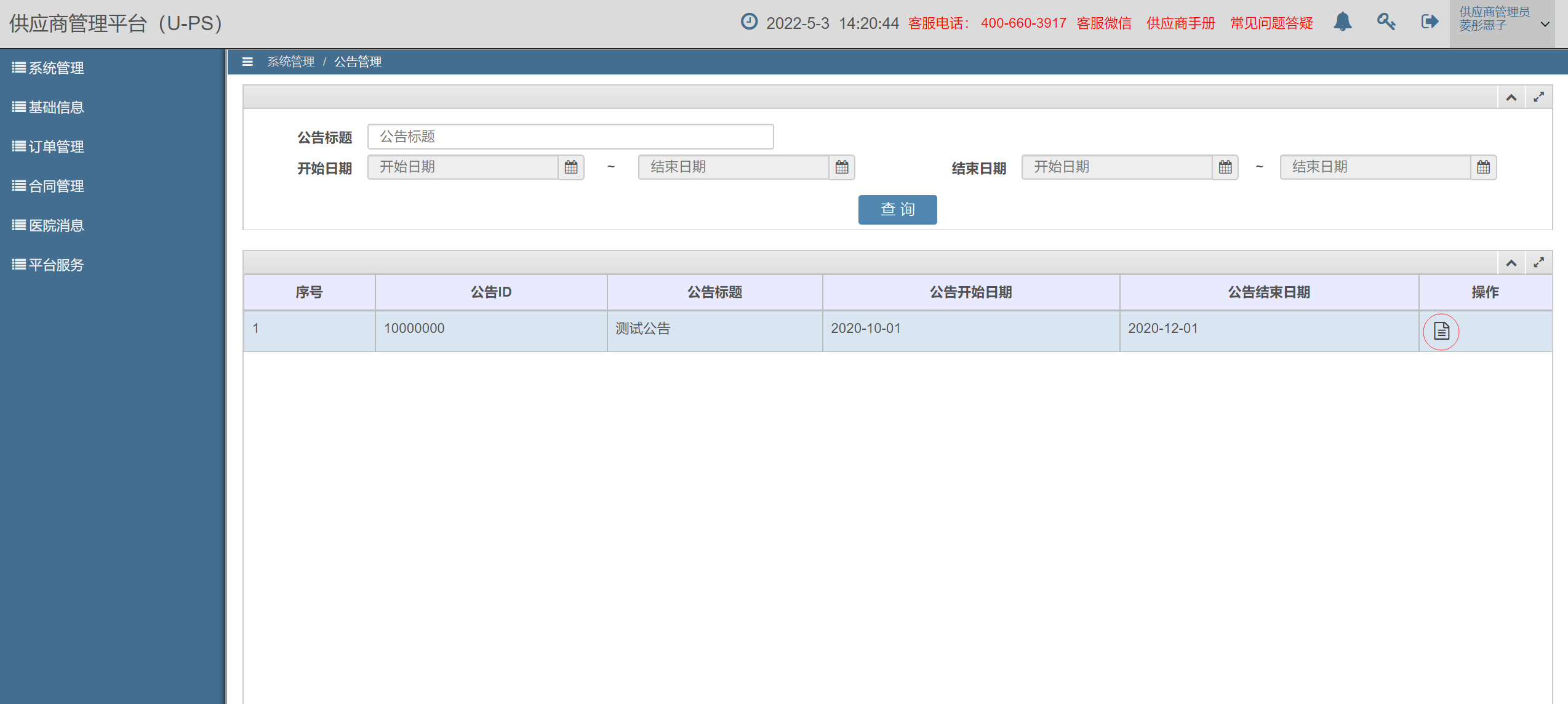Image resolution: width=1568 pixels, height=704 pixels.
Task: Select date cell 2020-12-01
Action: coord(1269,331)
